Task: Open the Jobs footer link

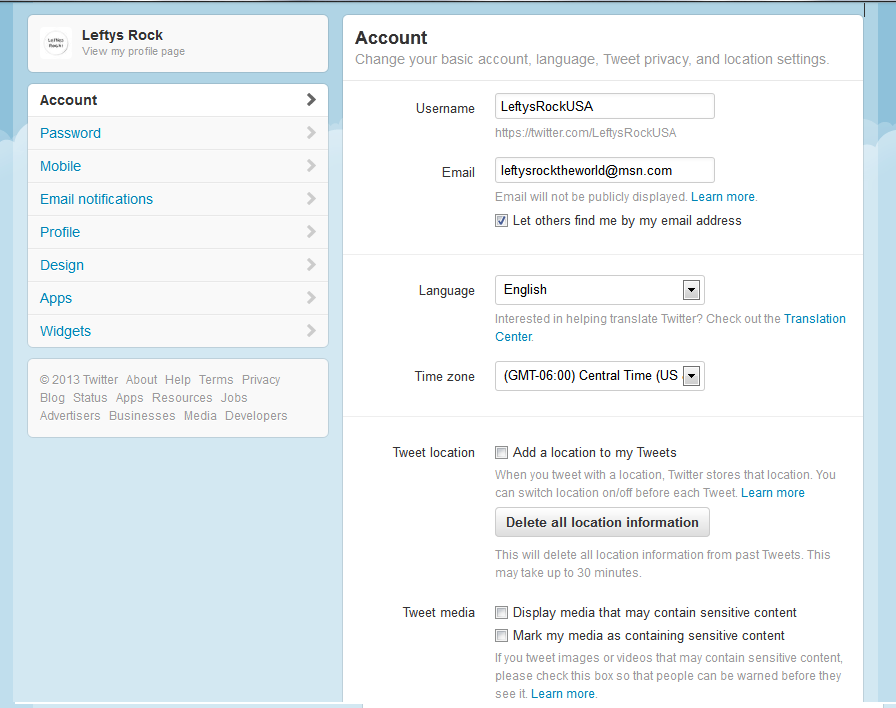Action: (234, 398)
